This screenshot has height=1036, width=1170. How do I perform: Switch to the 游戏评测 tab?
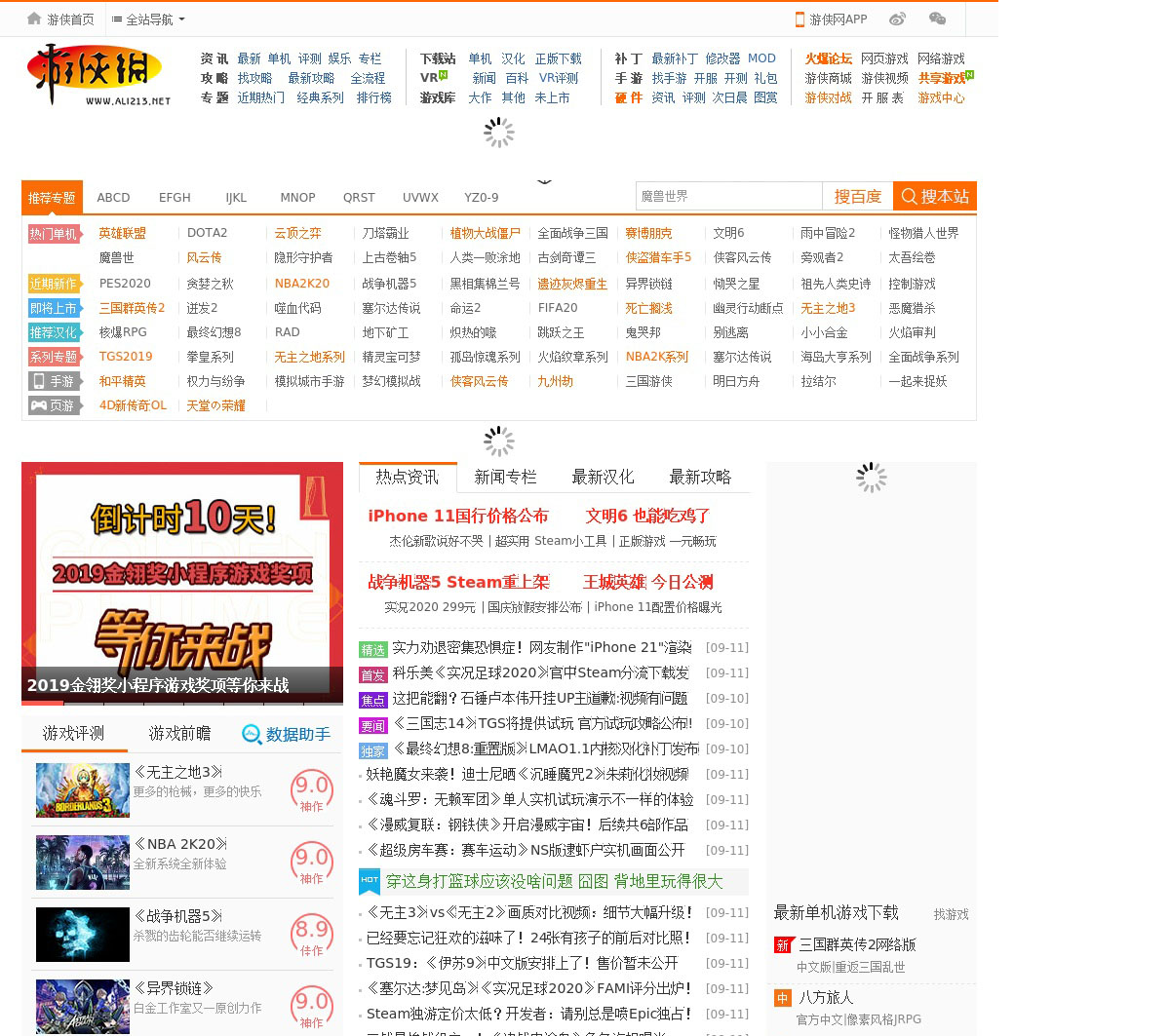[73, 733]
